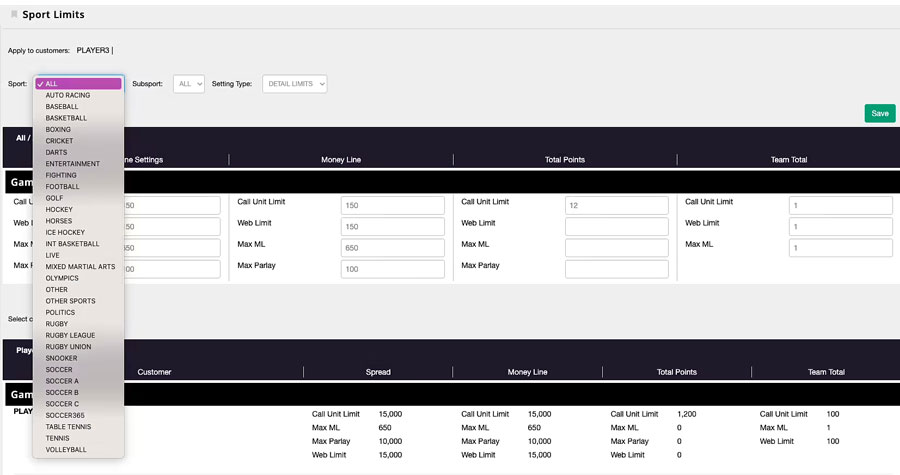
Task: Select RUGBY UNION option
Action: [x=68, y=347]
